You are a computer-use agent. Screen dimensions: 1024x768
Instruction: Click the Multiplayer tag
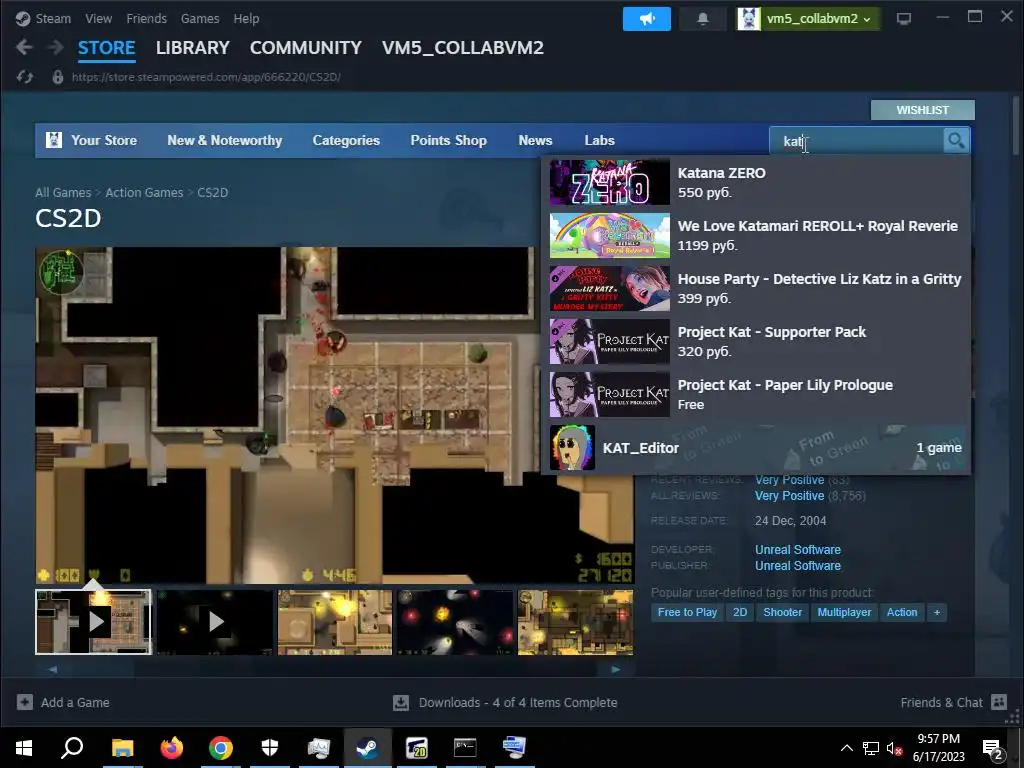click(844, 613)
